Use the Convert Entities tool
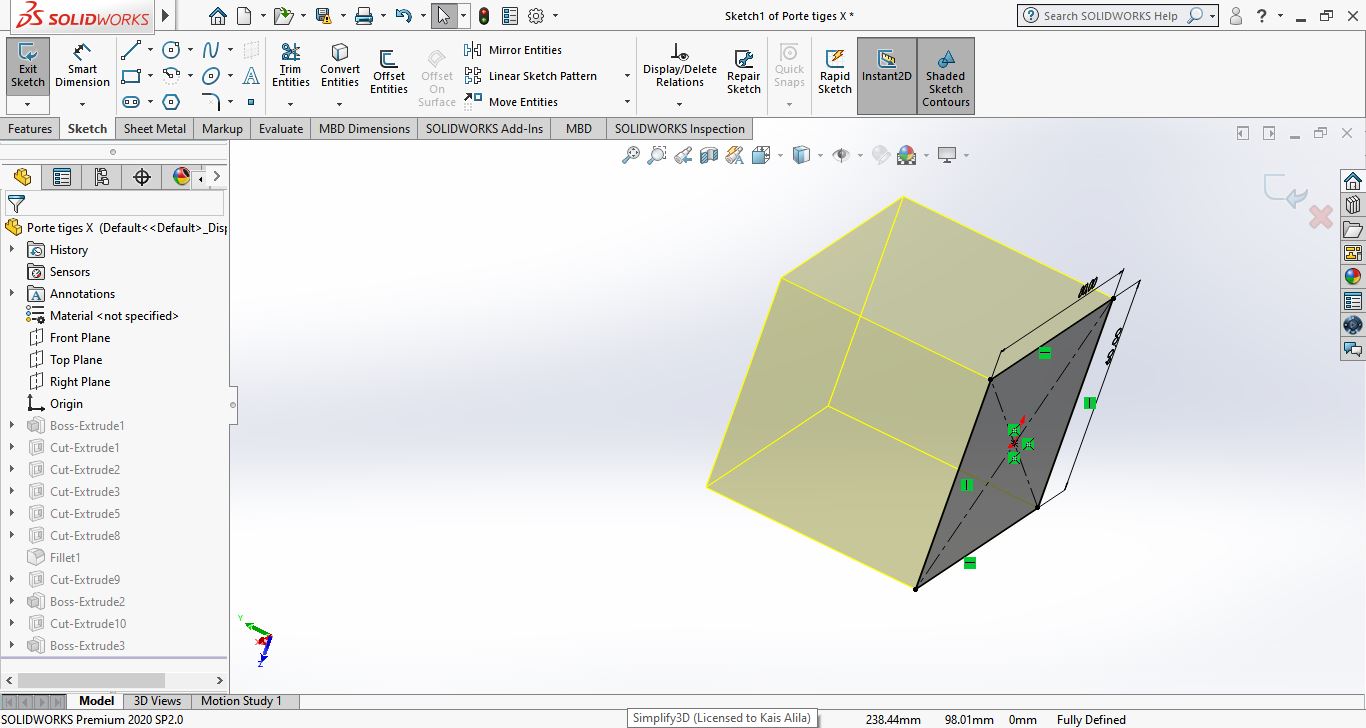 [340, 65]
